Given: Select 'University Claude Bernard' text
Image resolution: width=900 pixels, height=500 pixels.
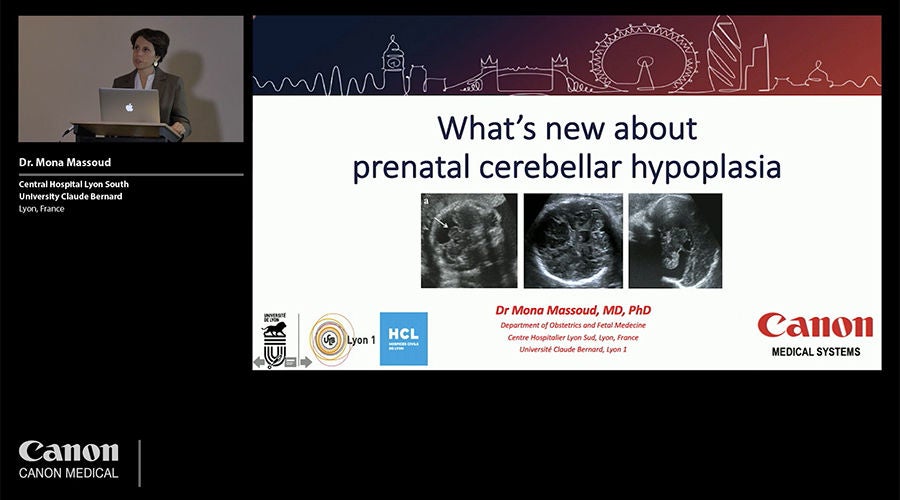Looking at the screenshot, I should click(71, 196).
